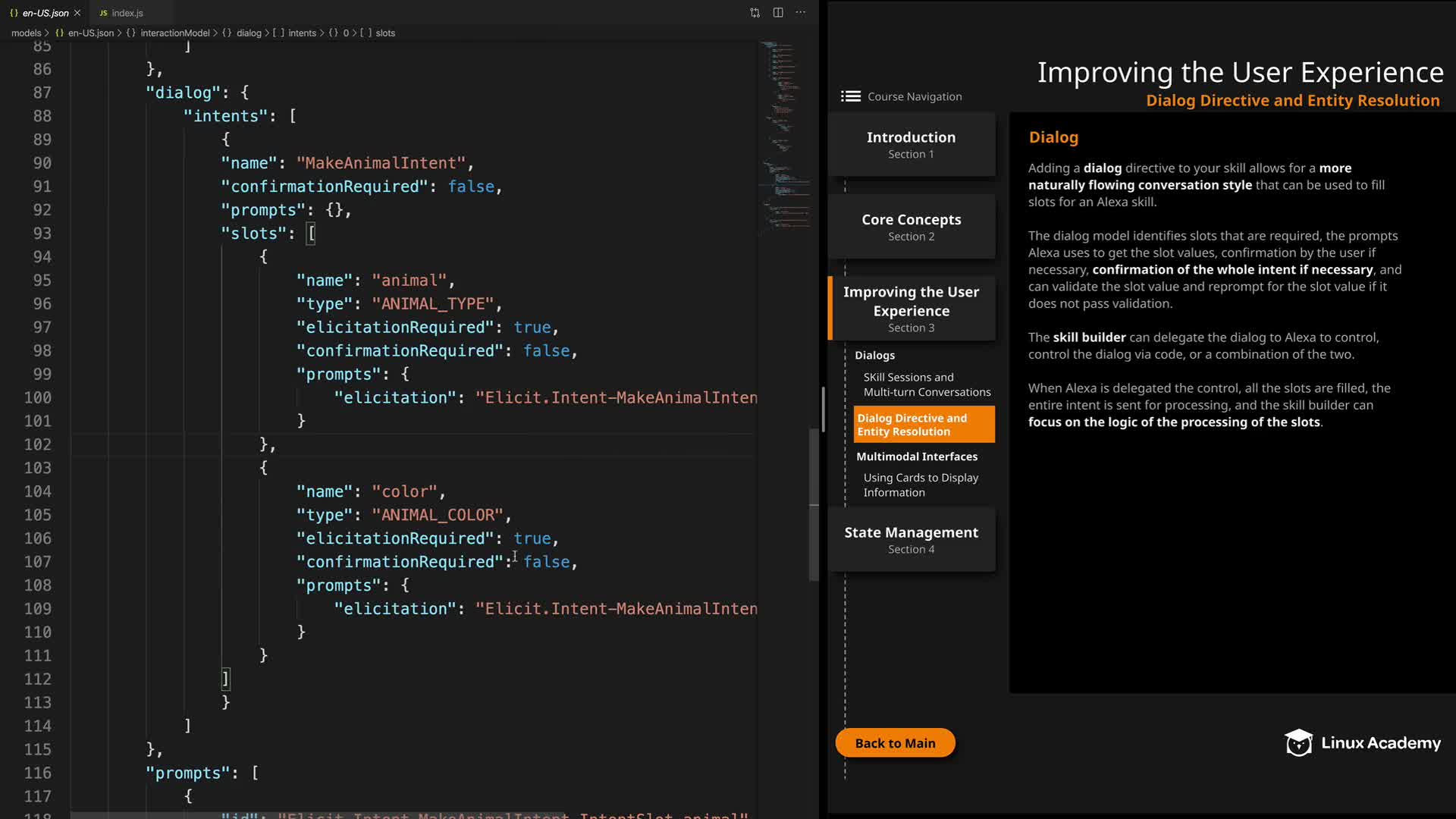Click the Open Changes compare icon

[755, 13]
